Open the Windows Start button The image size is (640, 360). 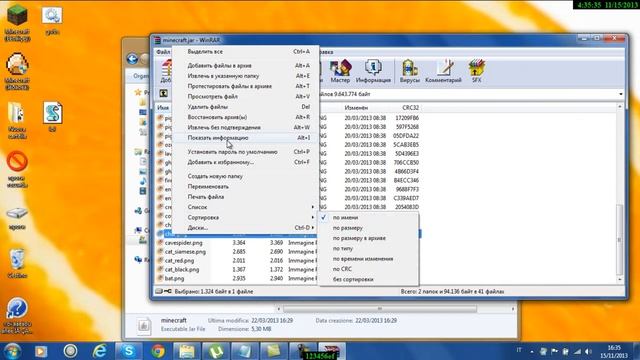coord(11,351)
